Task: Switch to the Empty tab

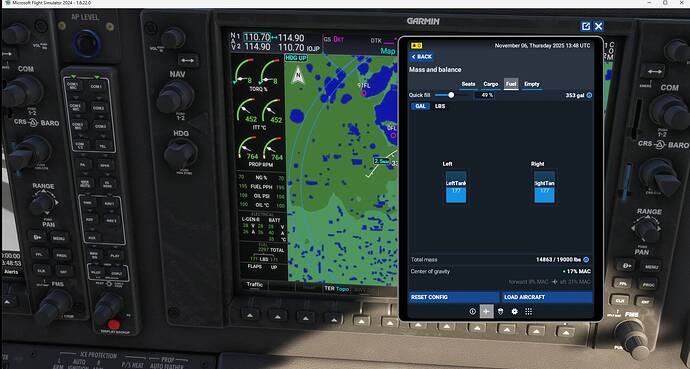Action: (532, 84)
